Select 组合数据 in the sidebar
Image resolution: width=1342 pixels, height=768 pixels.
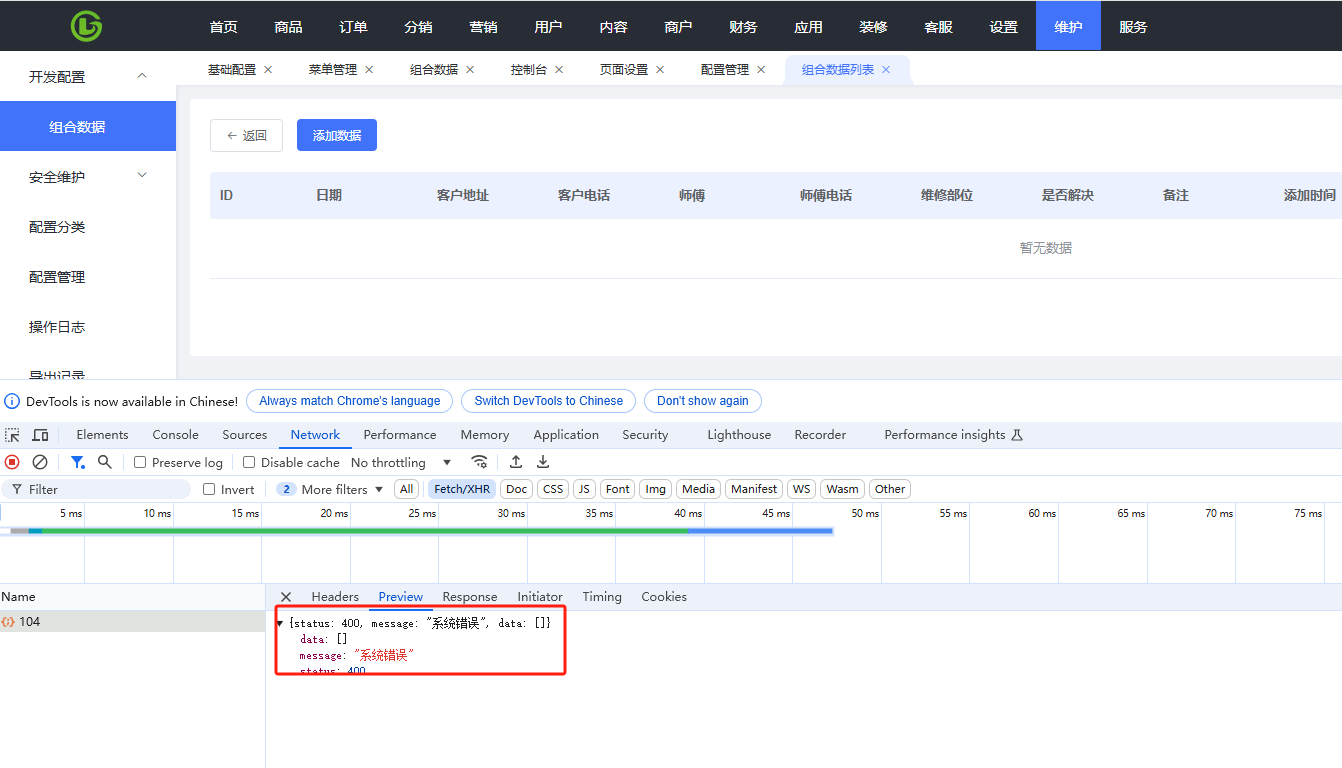88,126
